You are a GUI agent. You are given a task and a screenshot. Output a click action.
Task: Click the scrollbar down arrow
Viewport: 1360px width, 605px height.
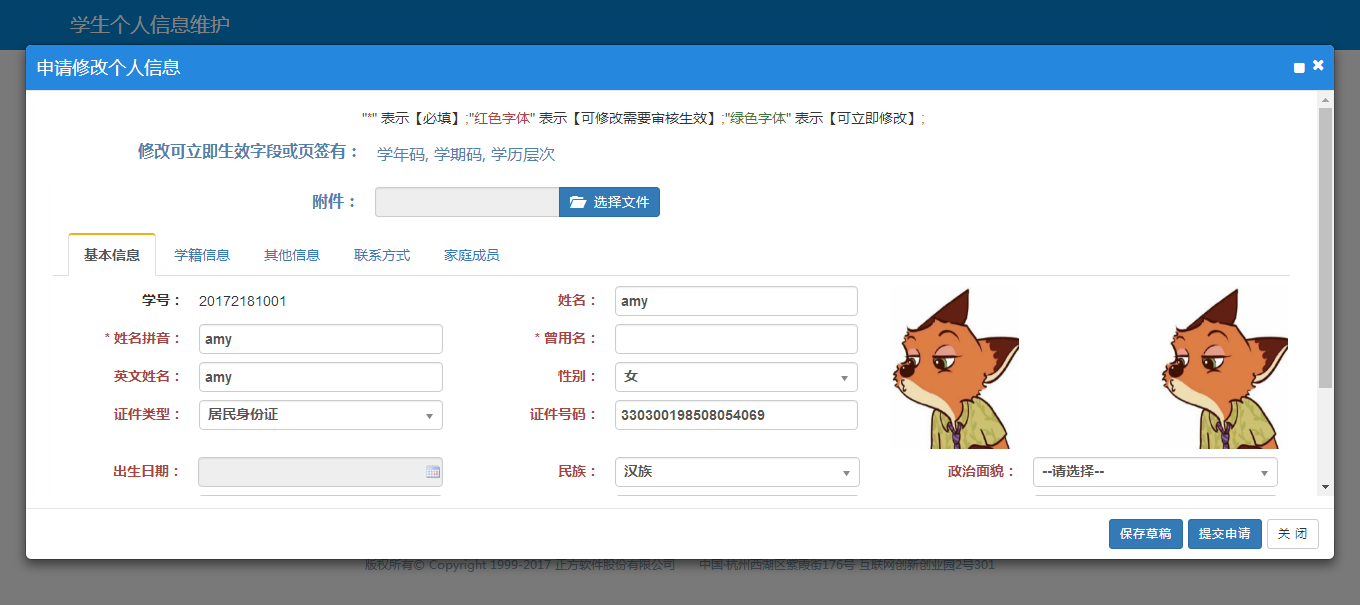(x=1325, y=487)
